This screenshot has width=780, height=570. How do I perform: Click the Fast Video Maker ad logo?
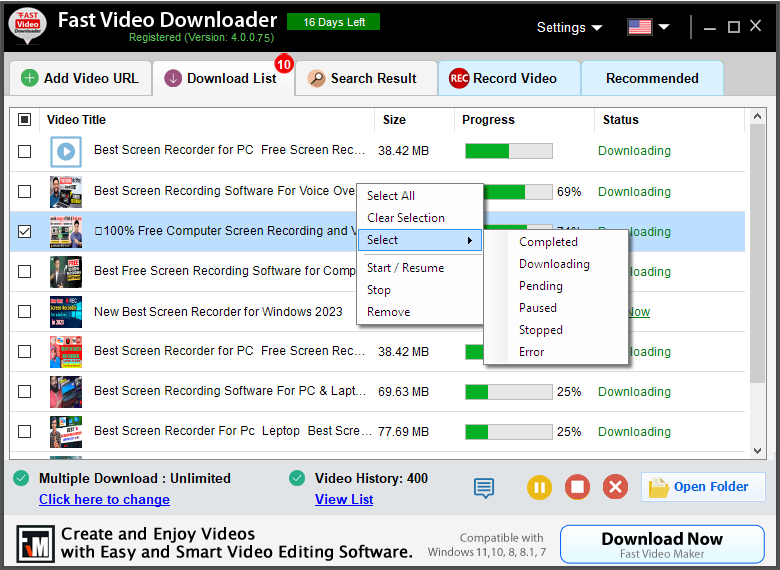(x=36, y=544)
